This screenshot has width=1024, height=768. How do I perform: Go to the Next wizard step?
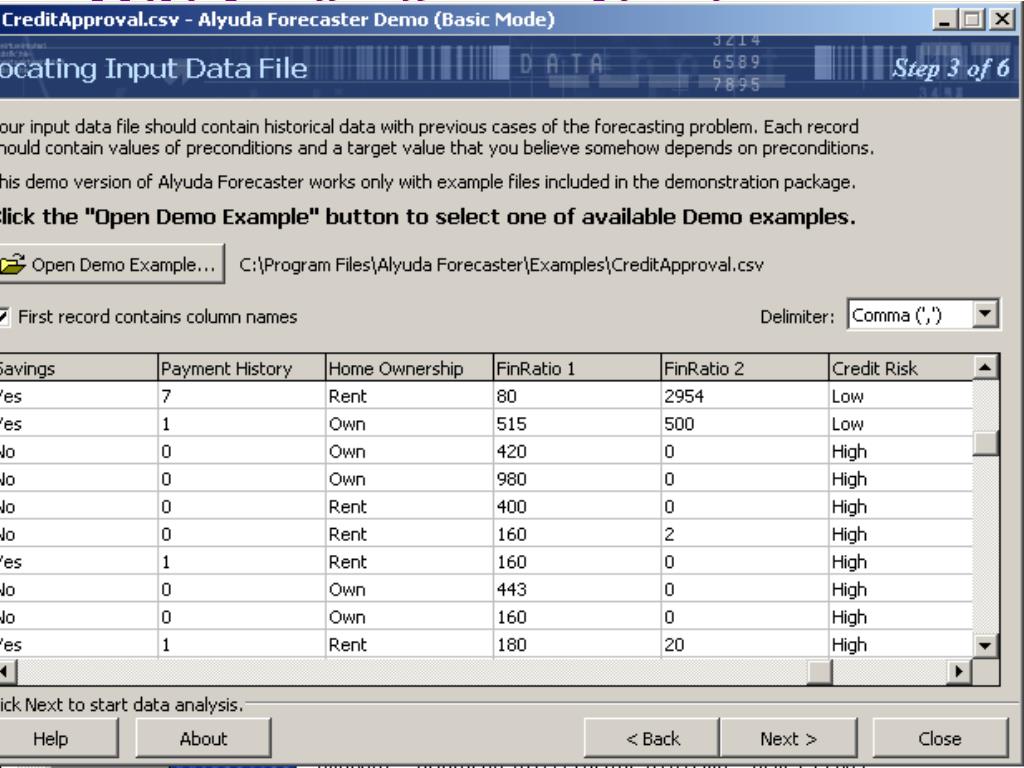(788, 739)
